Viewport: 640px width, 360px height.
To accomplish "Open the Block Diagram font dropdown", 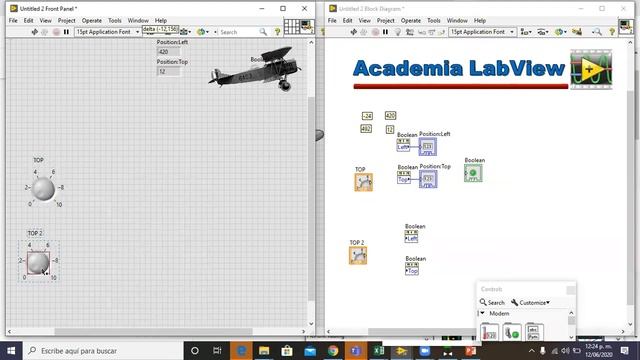I will pyautogui.click(x=482, y=32).
